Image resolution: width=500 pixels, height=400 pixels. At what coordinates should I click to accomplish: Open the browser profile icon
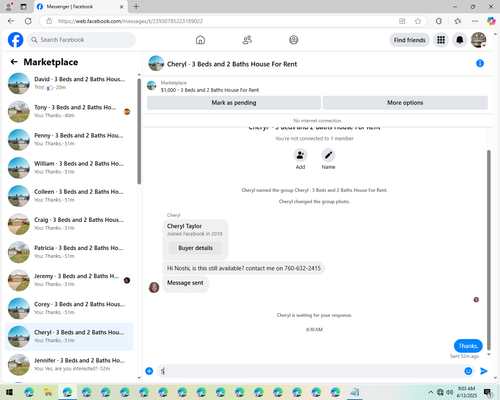click(x=9, y=6)
